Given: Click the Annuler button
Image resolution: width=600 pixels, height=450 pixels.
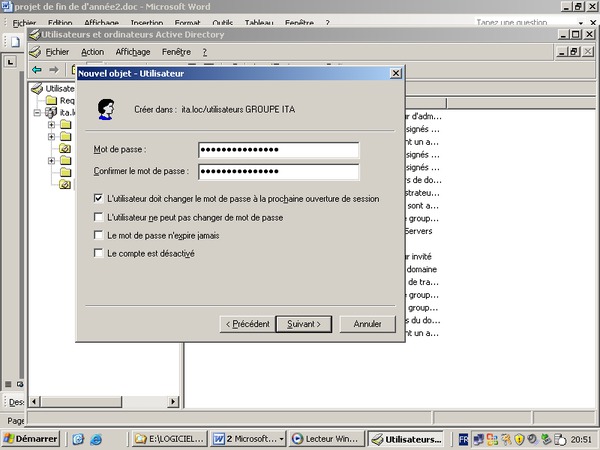Looking at the screenshot, I should tap(367, 324).
